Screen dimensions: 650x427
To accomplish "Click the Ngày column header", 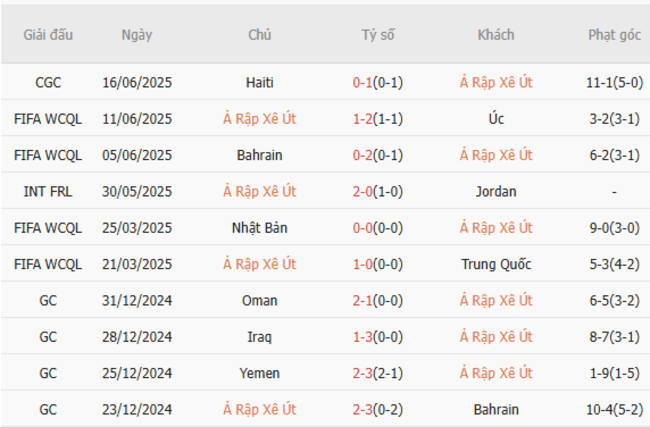I will (x=137, y=35).
